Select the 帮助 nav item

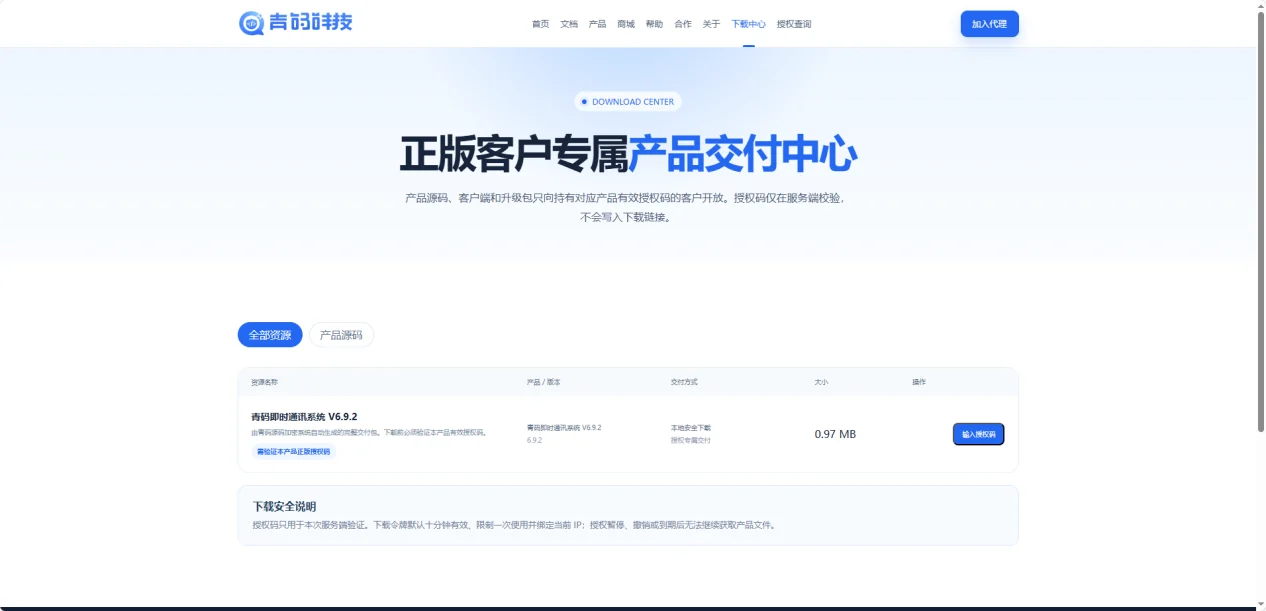[x=654, y=24]
